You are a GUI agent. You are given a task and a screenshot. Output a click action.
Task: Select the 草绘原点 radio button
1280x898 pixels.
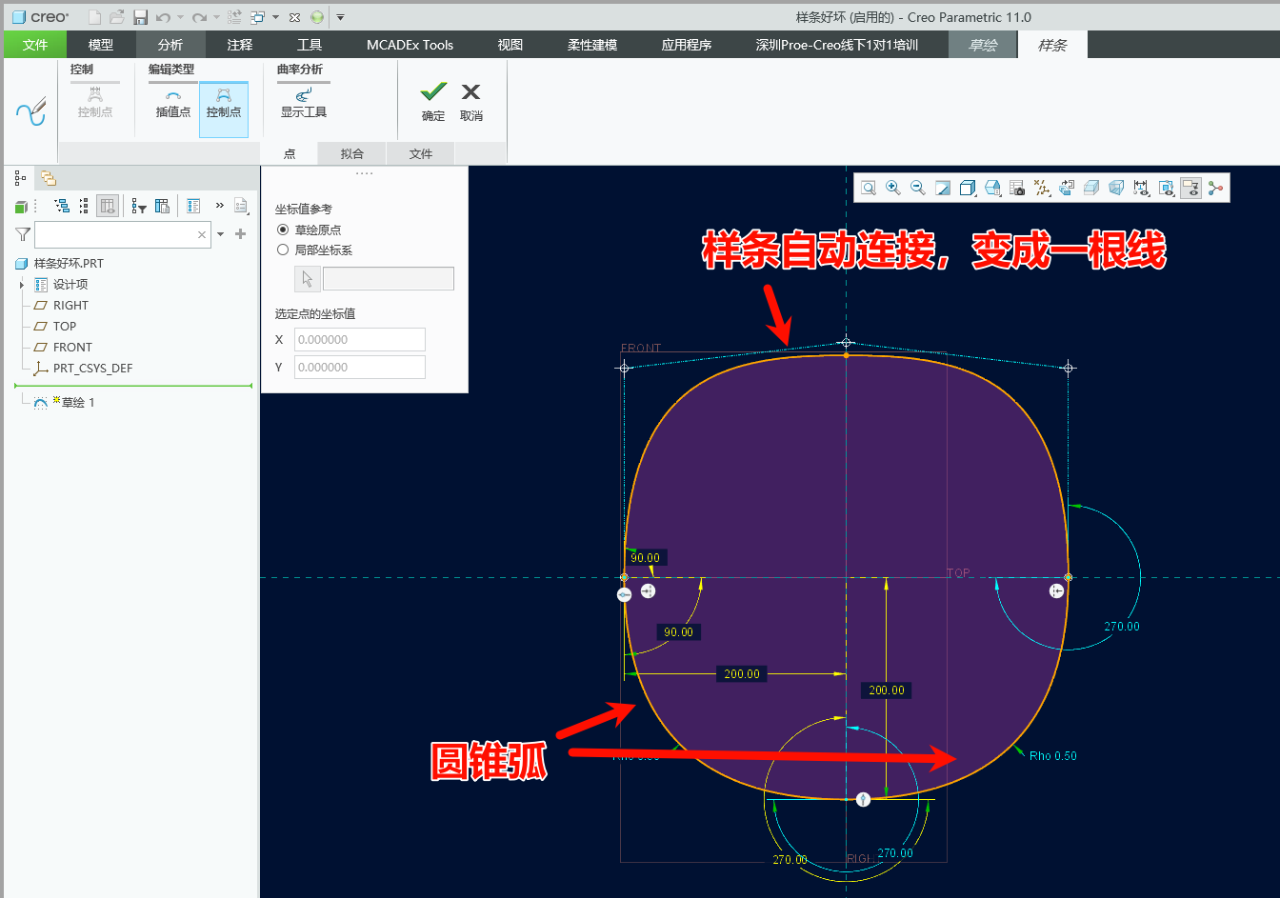point(283,230)
